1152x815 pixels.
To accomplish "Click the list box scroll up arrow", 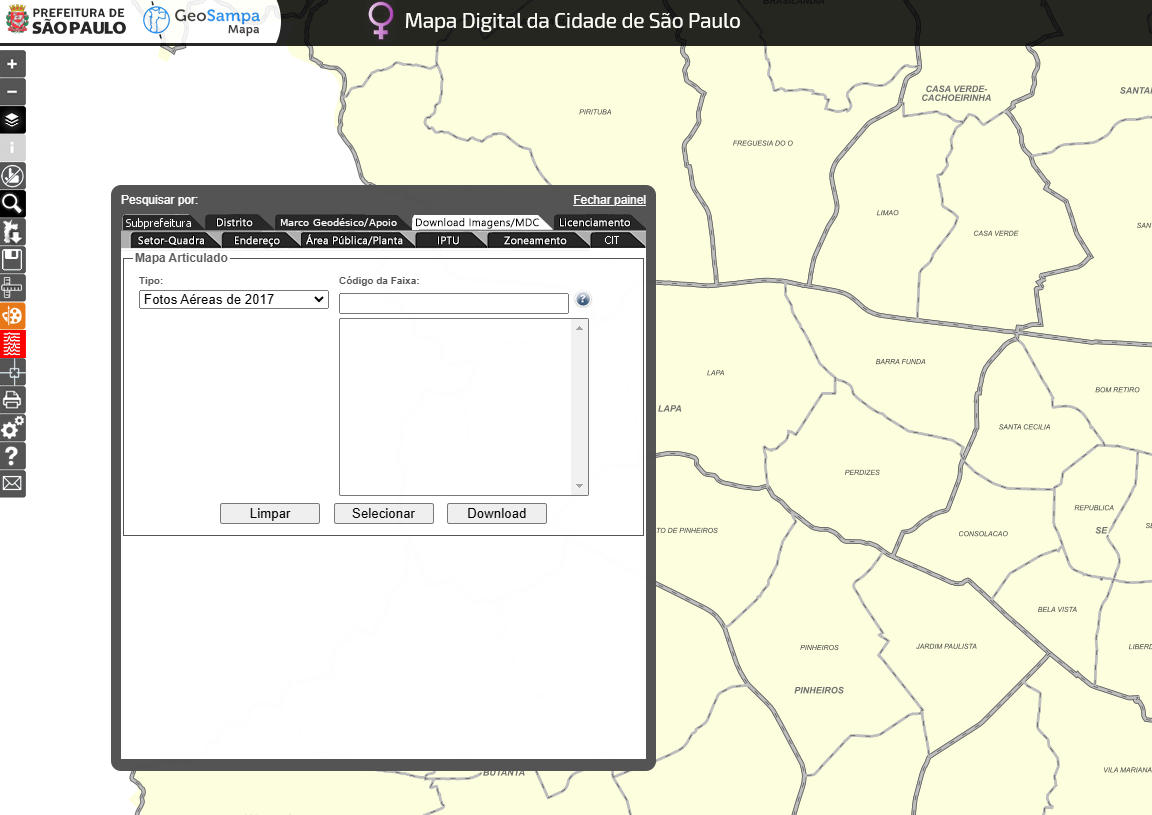I will pyautogui.click(x=580, y=328).
